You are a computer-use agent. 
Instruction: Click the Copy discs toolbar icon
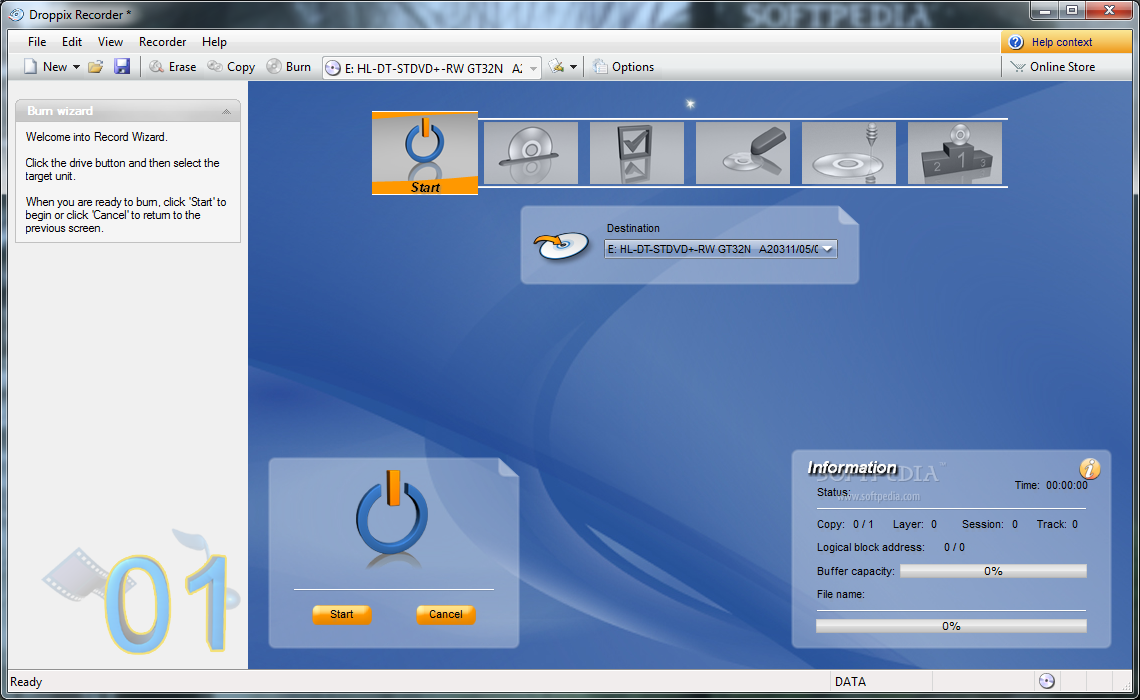point(214,67)
